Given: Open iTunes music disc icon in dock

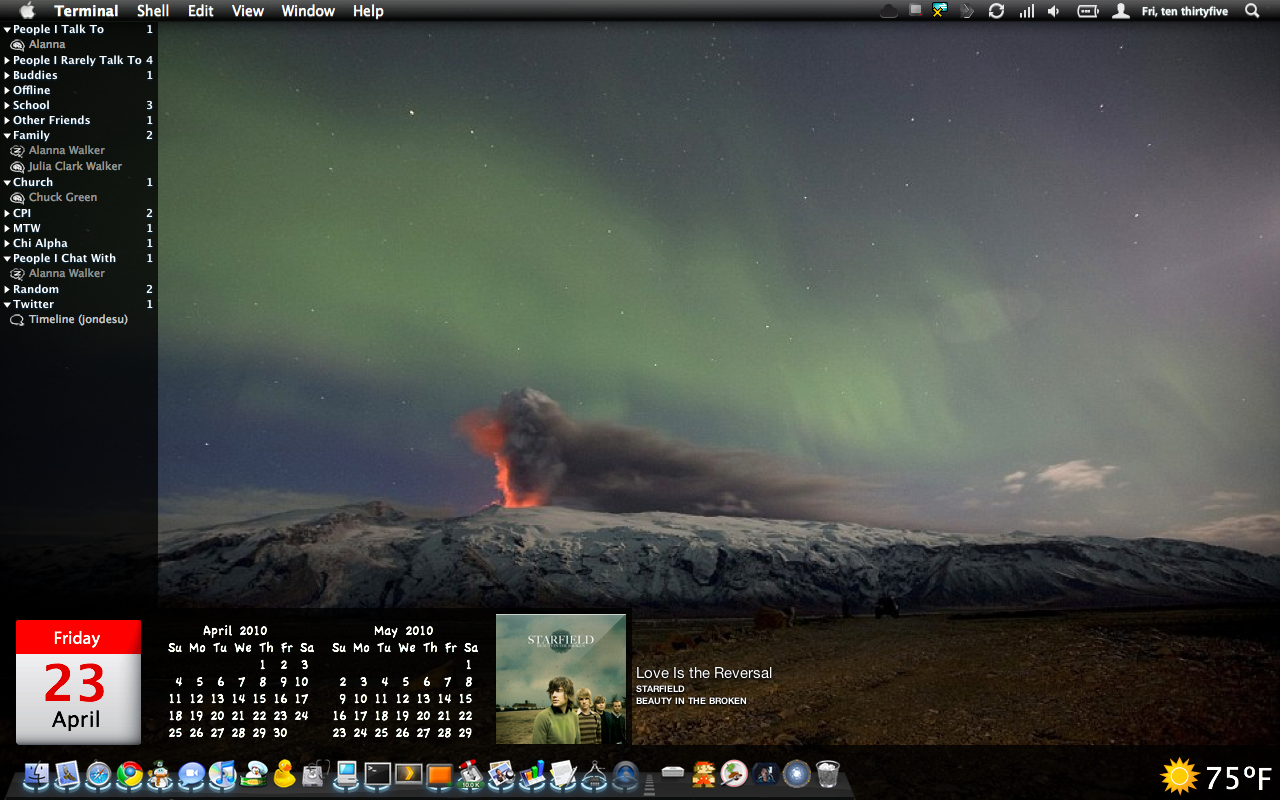Looking at the screenshot, I should point(222,774).
